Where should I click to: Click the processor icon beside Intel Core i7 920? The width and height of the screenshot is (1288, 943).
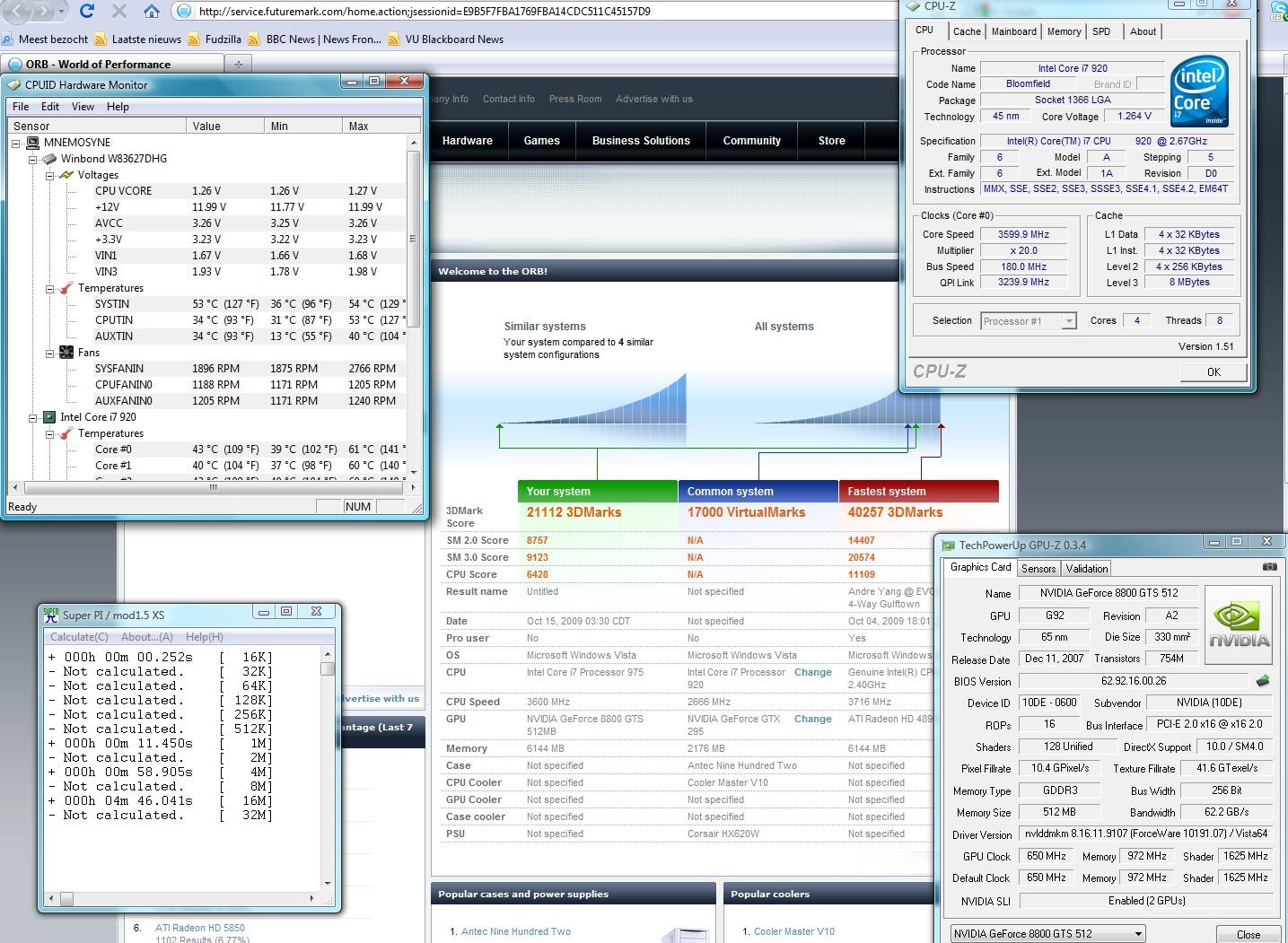(49, 417)
